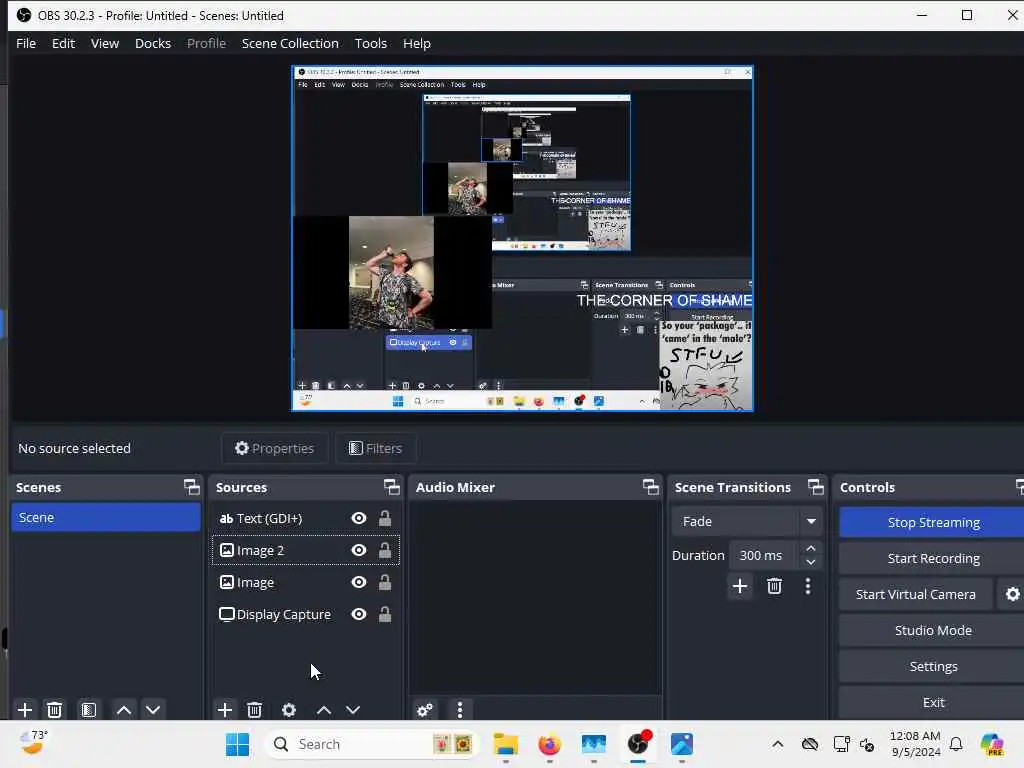Enable Studio Mode

933,630
